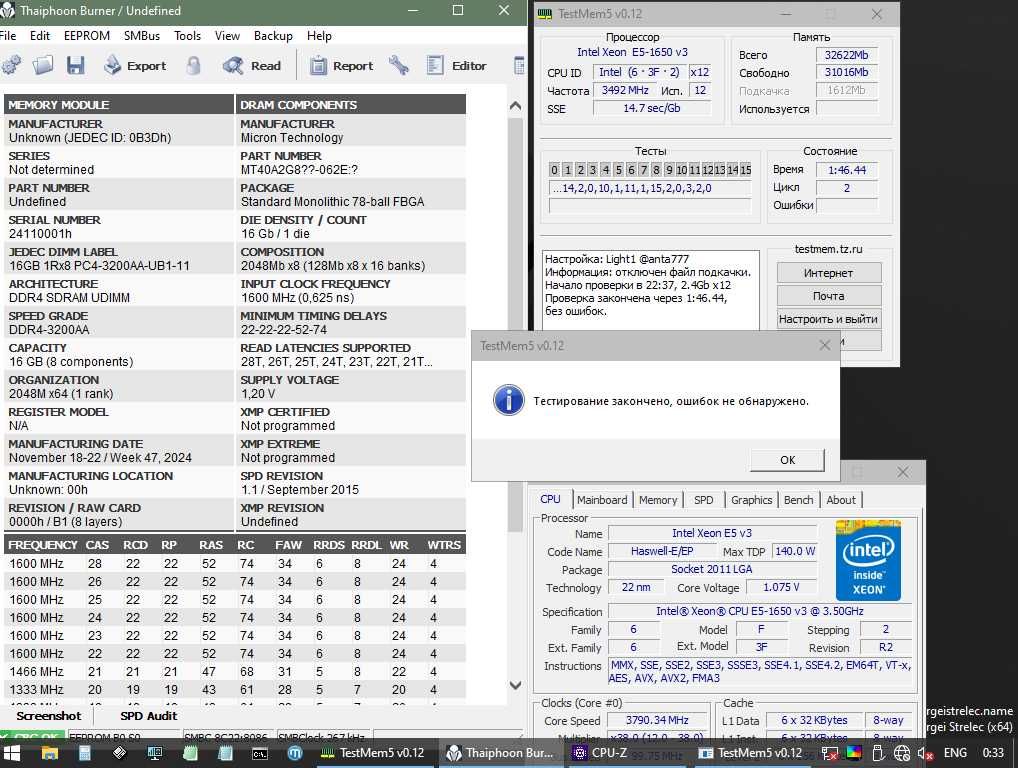Viewport: 1018px width, 768px height.
Task: Select the Mainboard tab in CPU-Z
Action: [602, 500]
